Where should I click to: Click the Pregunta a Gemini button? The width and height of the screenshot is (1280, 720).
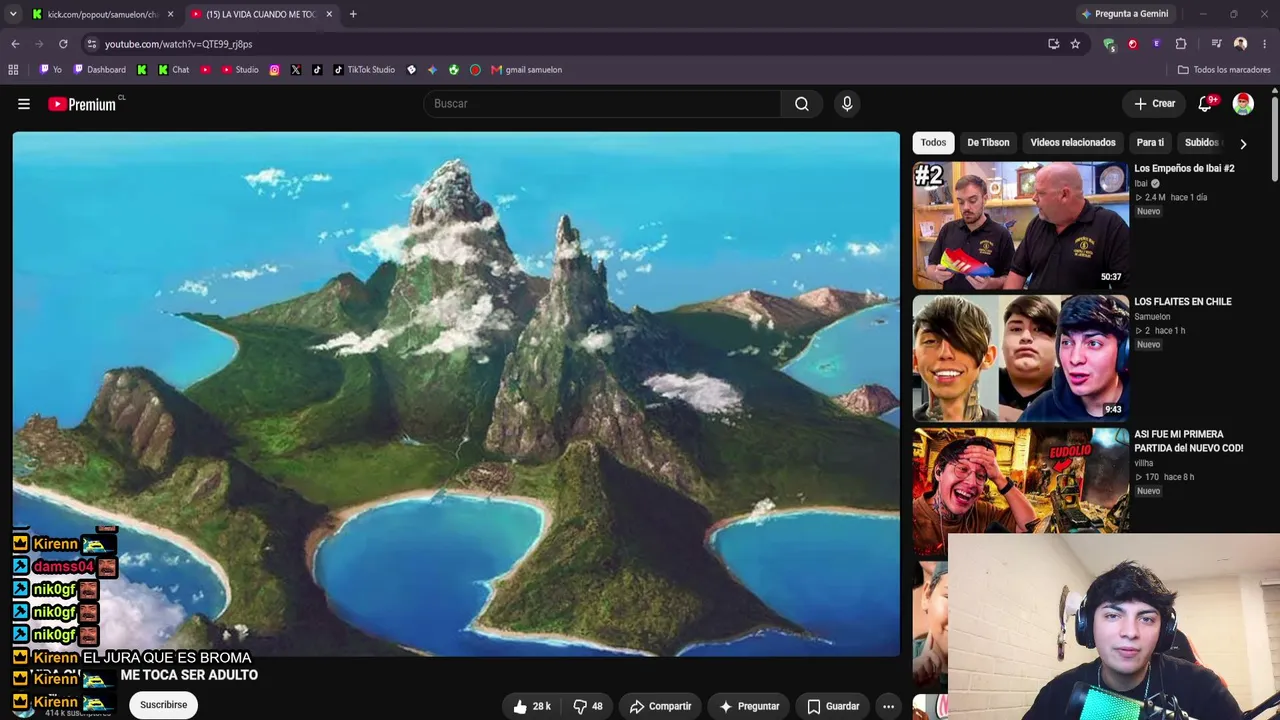[x=1124, y=14]
